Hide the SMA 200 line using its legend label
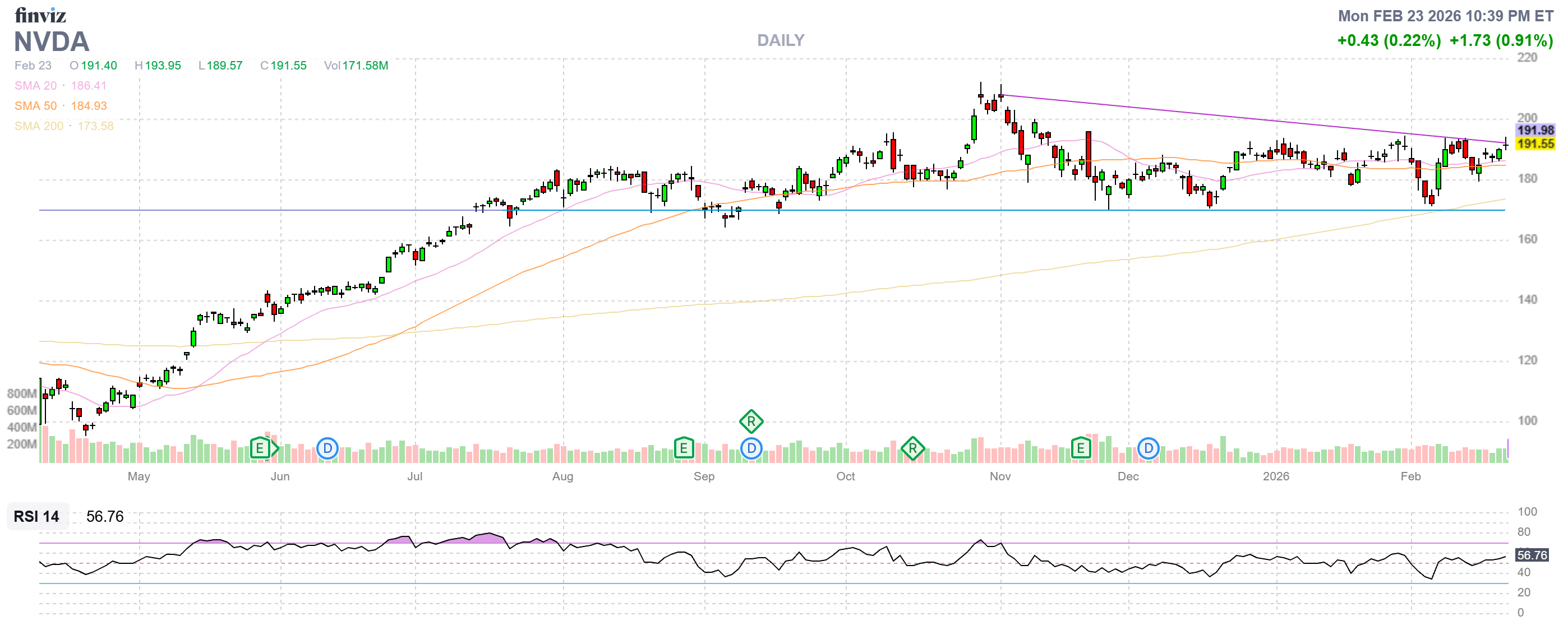 [x=38, y=126]
